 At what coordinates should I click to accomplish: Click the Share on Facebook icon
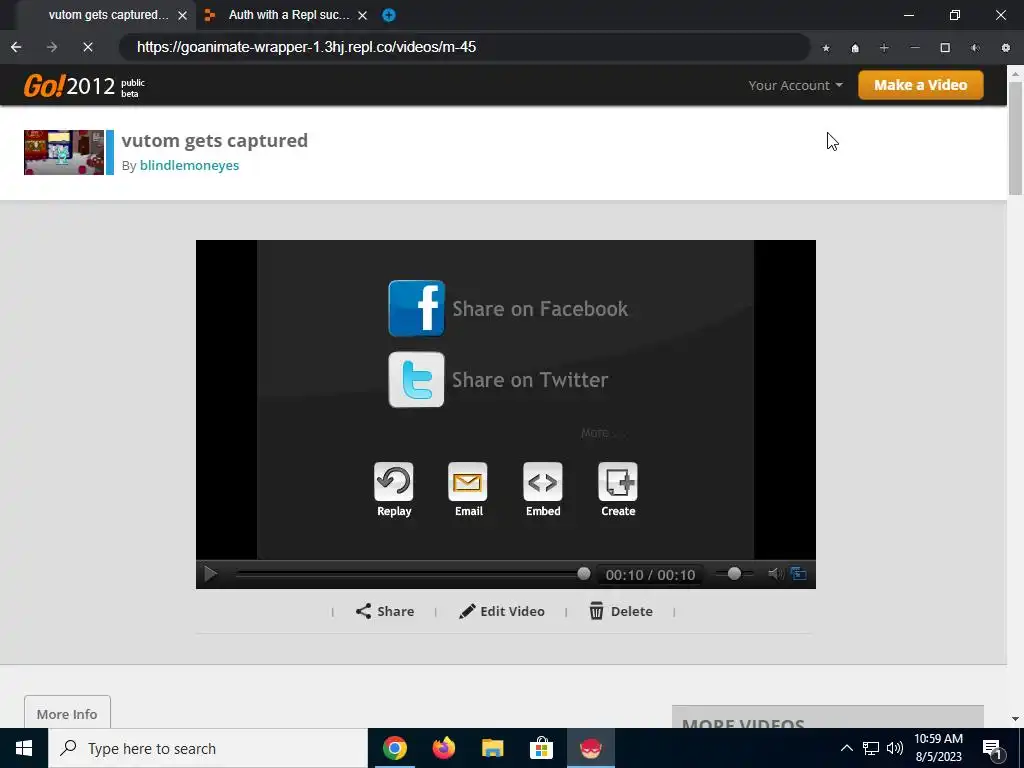[x=416, y=308]
